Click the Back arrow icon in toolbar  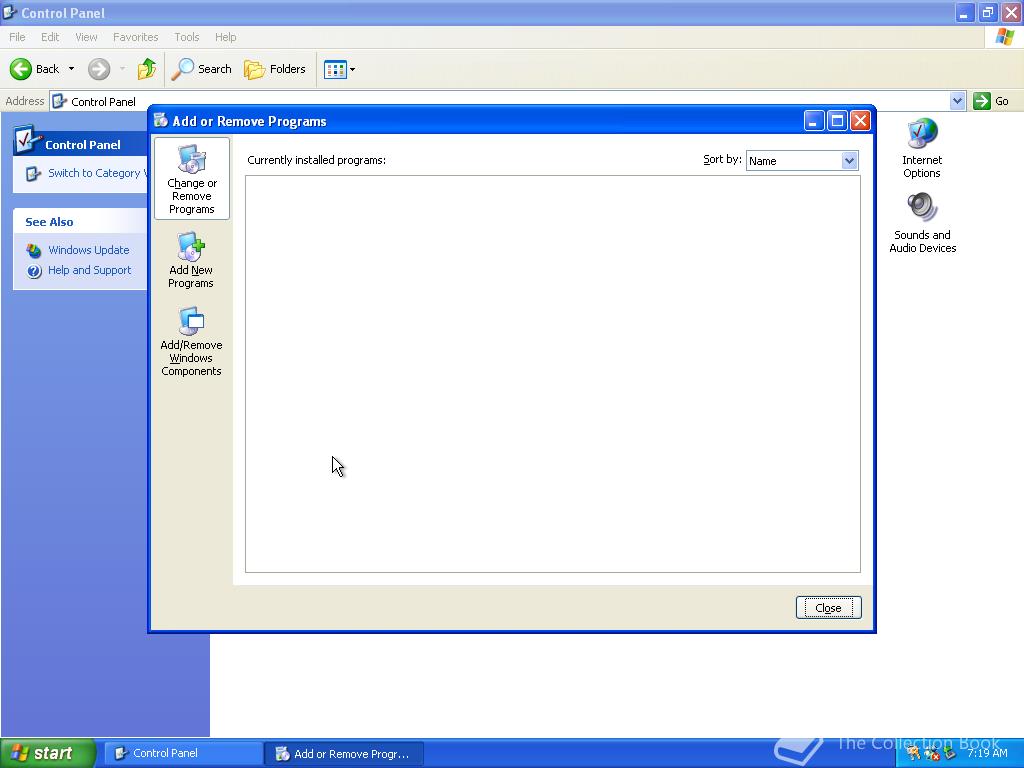[21, 69]
